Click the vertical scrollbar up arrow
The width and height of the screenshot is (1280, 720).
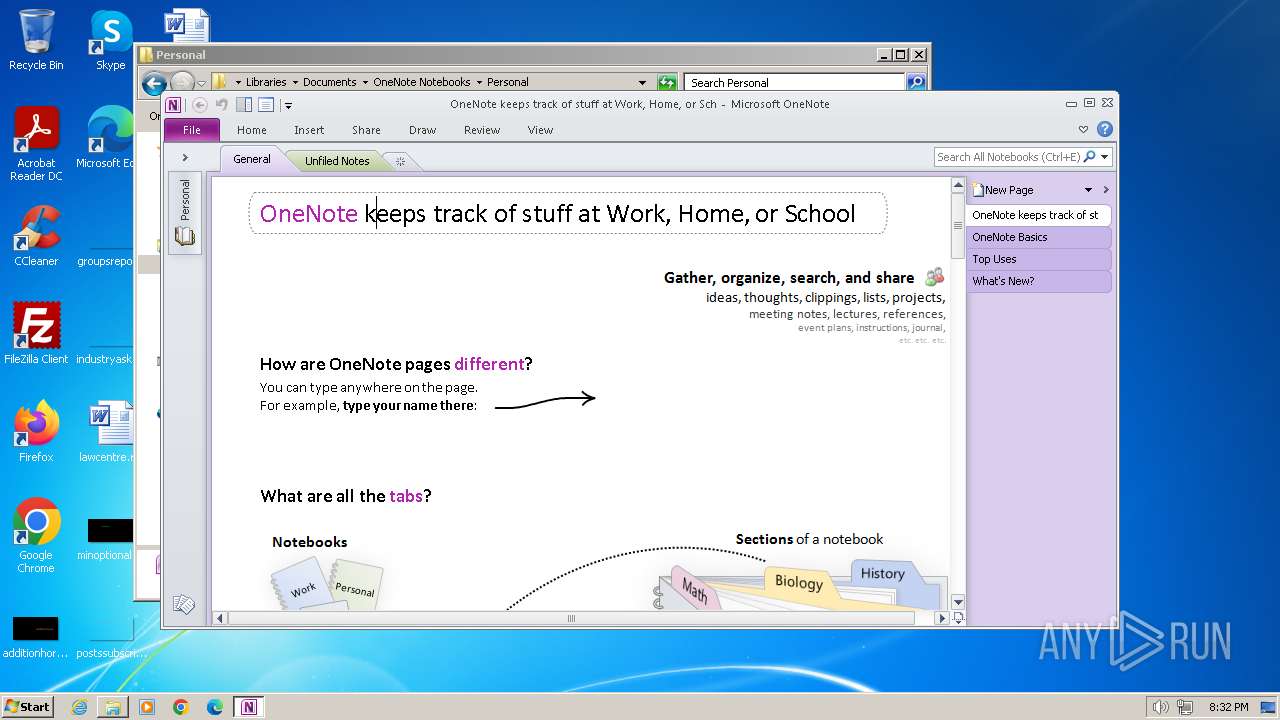tap(958, 186)
